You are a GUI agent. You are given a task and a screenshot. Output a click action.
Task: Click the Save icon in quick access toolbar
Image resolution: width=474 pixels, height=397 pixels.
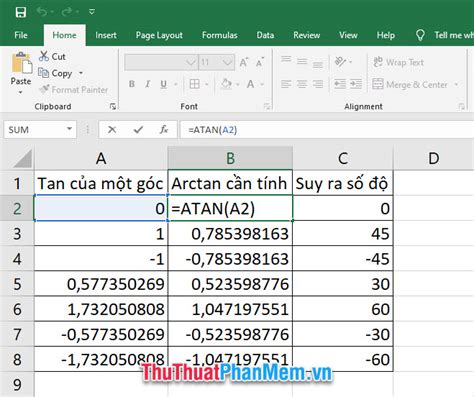click(21, 12)
